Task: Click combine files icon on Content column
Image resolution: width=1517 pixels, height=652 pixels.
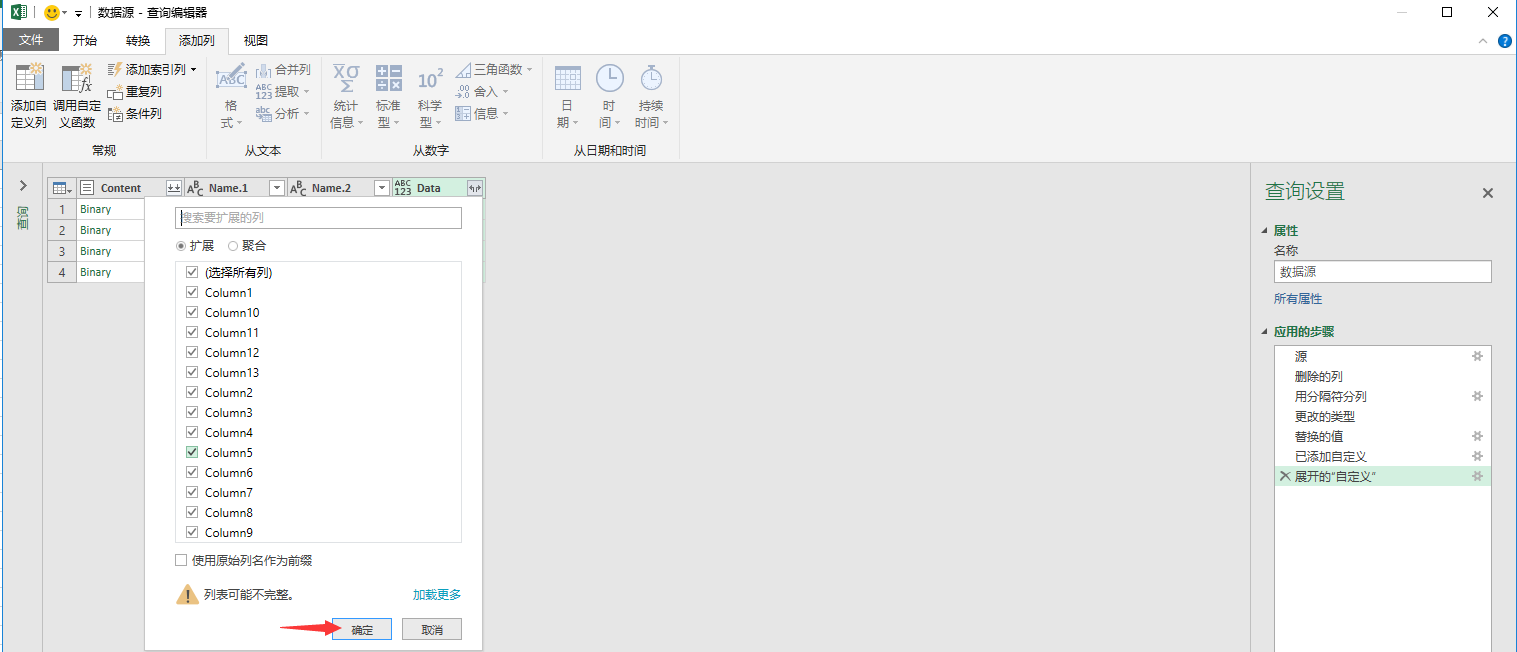Action: (x=174, y=188)
